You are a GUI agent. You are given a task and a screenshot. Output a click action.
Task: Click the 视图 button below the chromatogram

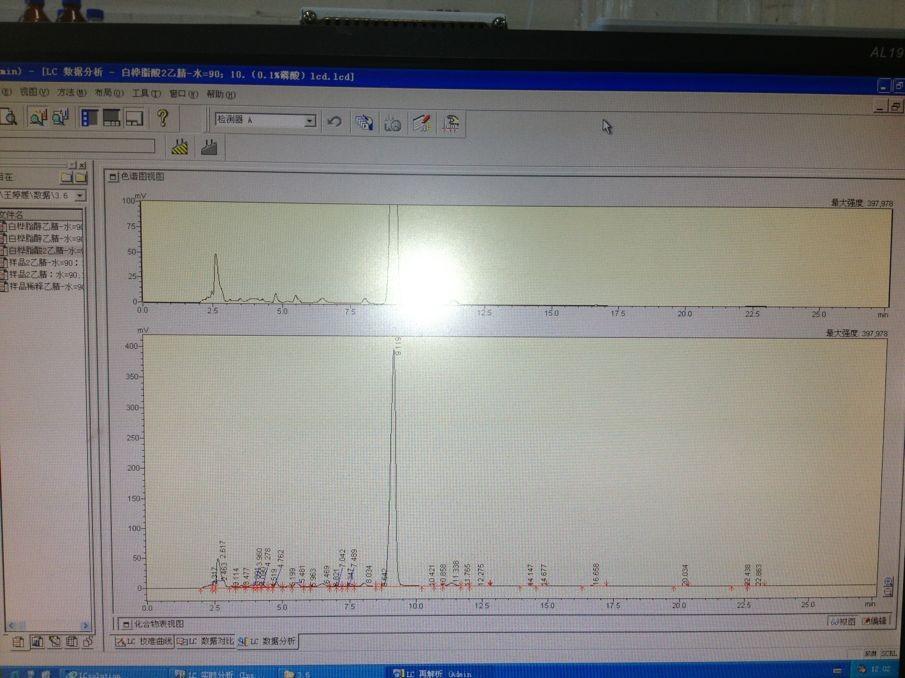point(843,621)
